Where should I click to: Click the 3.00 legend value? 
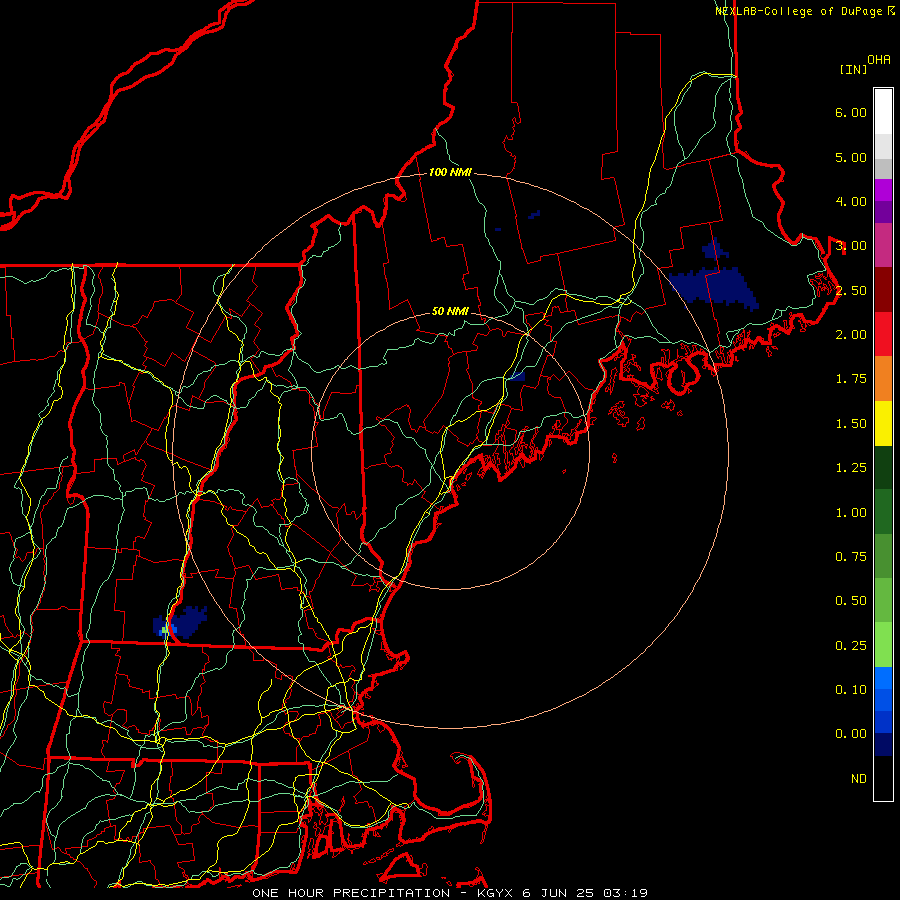pos(851,246)
